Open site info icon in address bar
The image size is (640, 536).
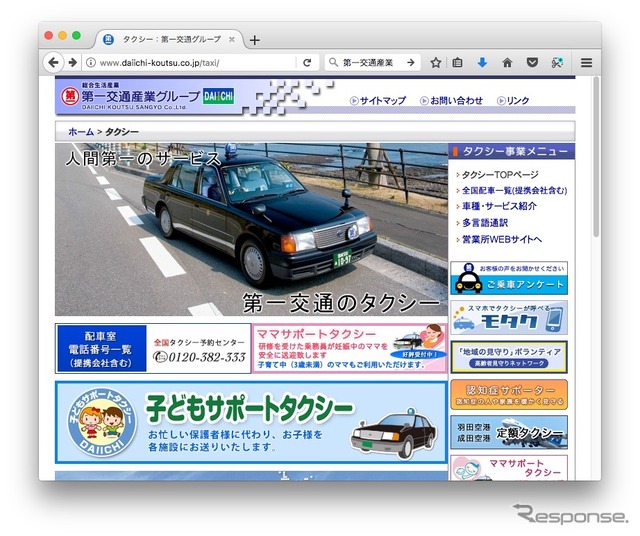point(91,62)
